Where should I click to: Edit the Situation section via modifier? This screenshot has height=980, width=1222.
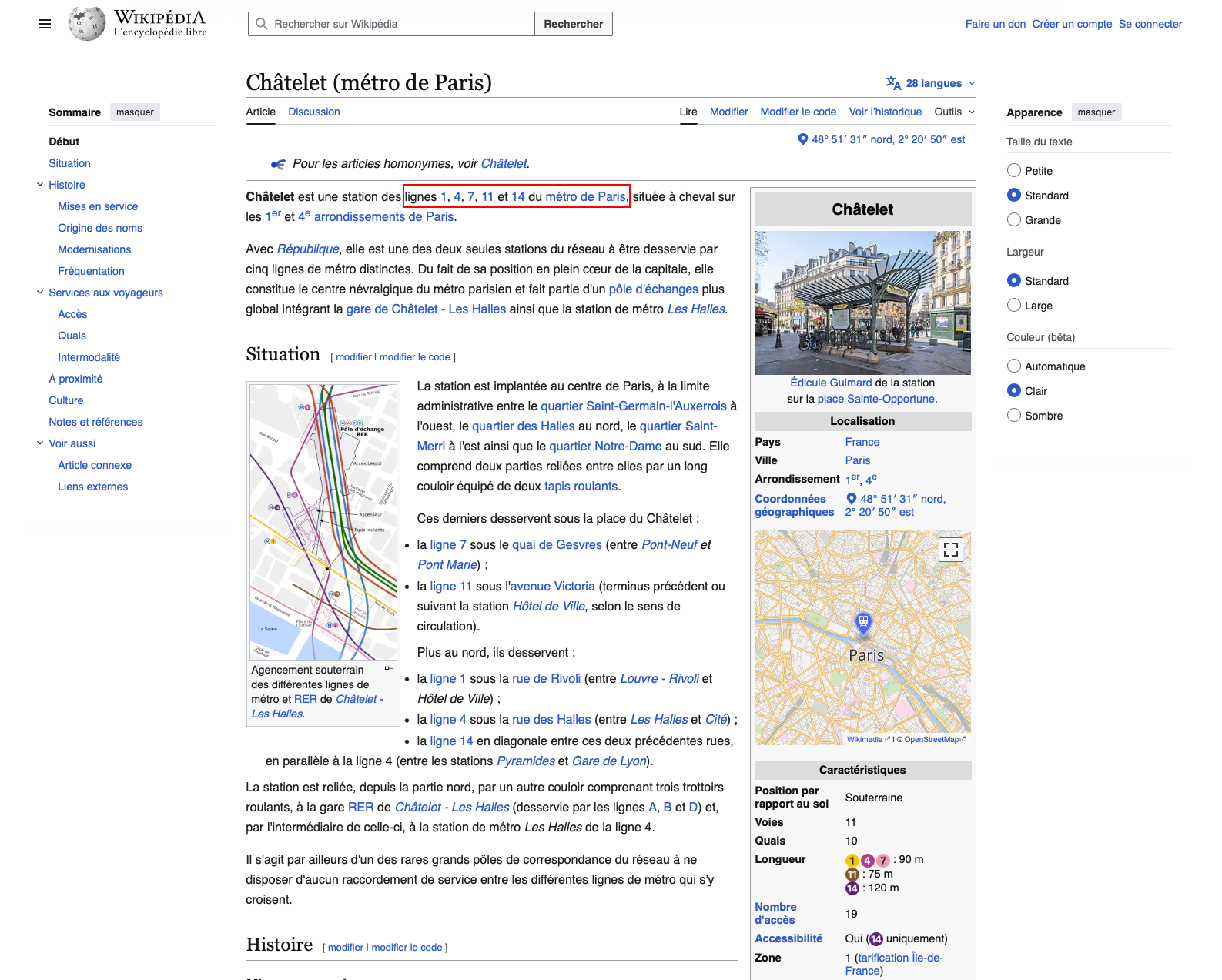(x=353, y=357)
